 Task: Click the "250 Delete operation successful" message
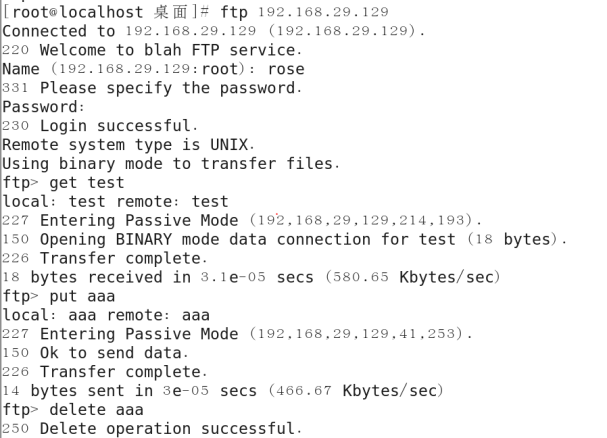click(150, 429)
